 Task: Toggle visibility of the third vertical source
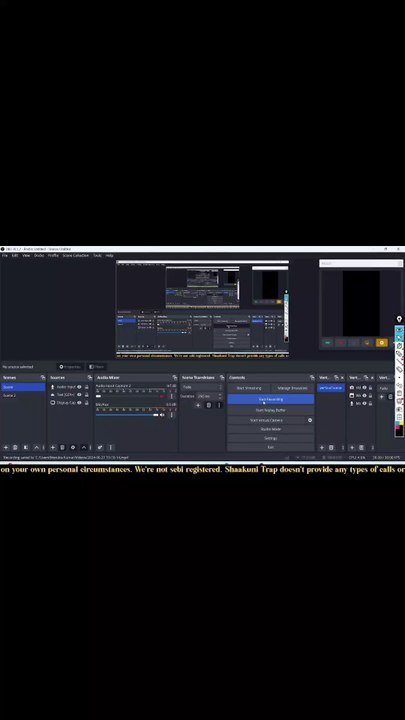point(365,403)
